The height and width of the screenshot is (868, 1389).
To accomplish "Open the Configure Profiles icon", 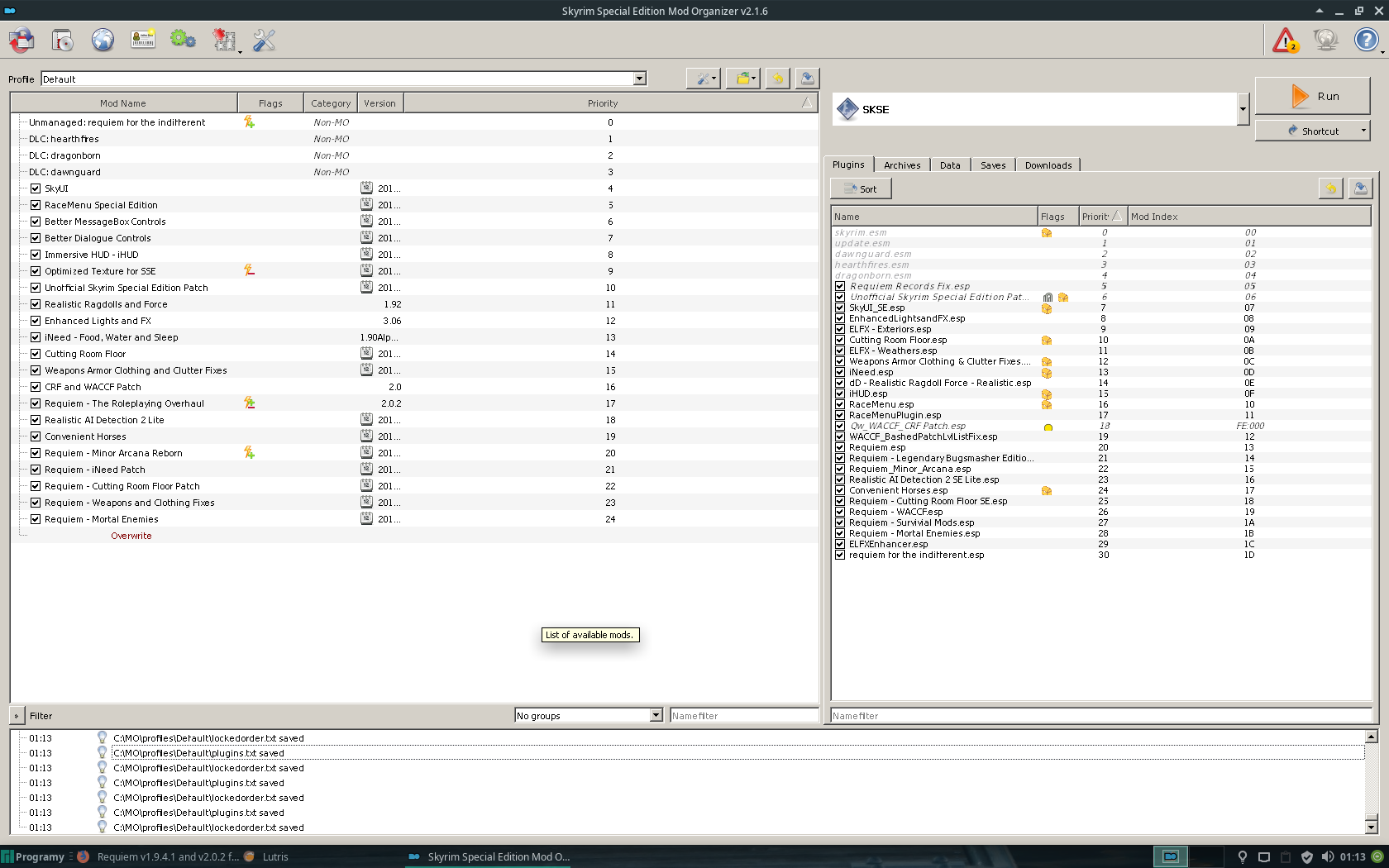I will pos(143,40).
